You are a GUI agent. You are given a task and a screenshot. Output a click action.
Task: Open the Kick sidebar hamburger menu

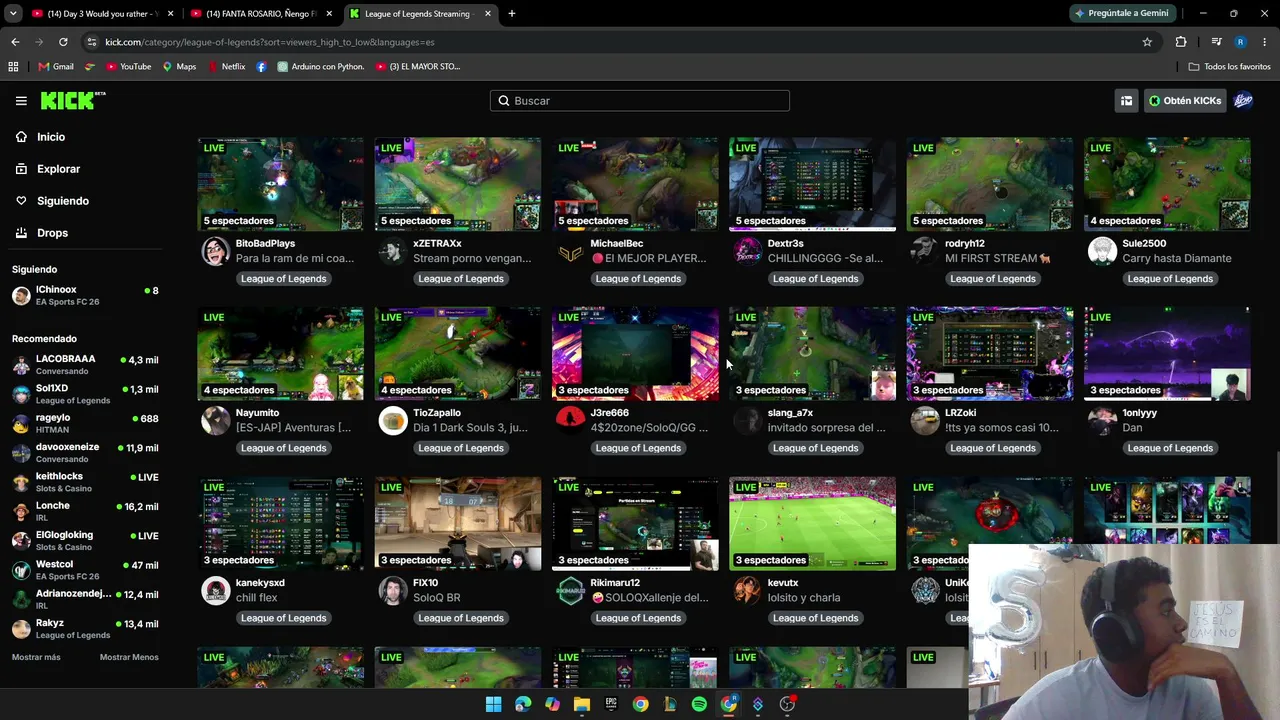point(21,101)
